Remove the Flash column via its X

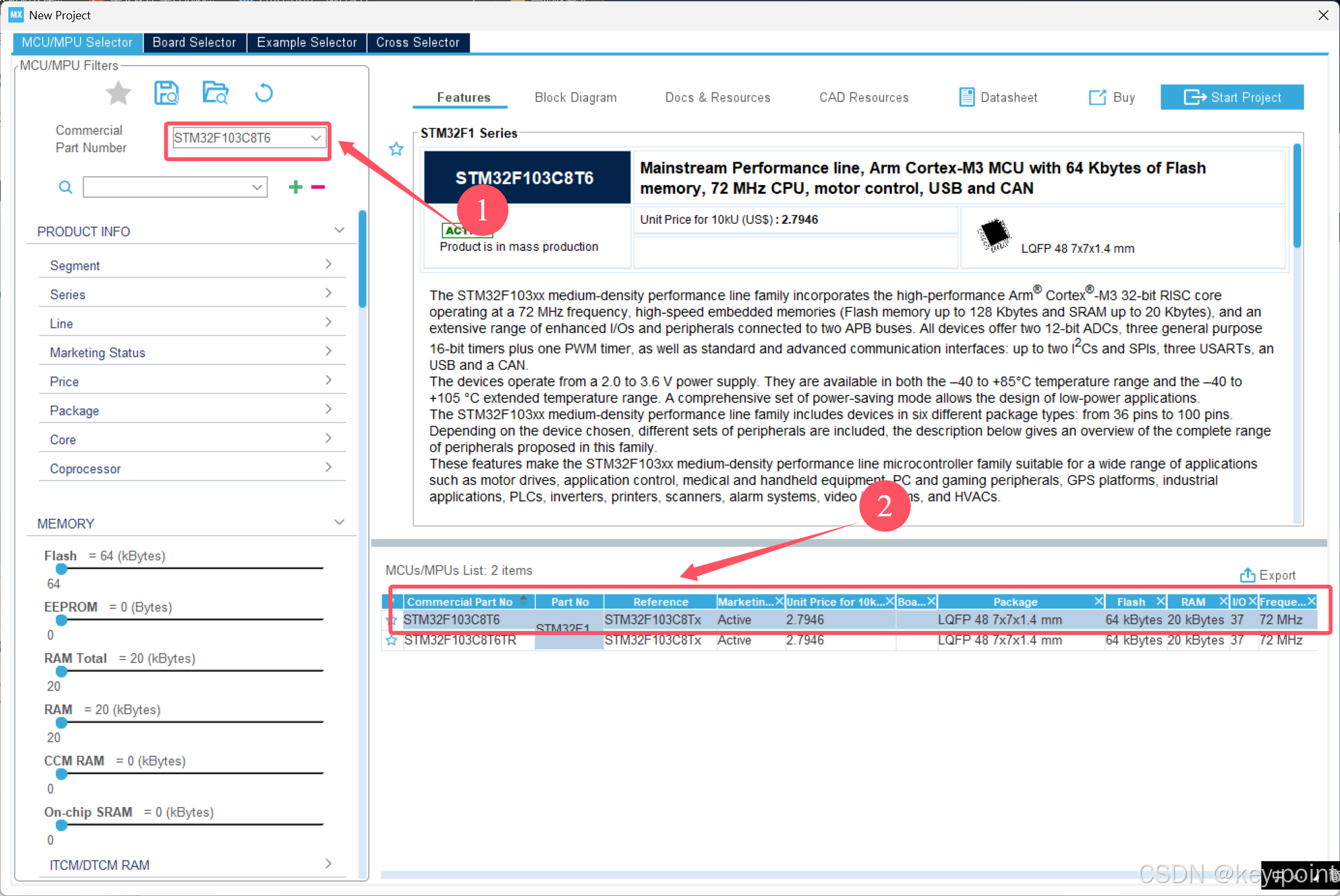pos(1160,601)
